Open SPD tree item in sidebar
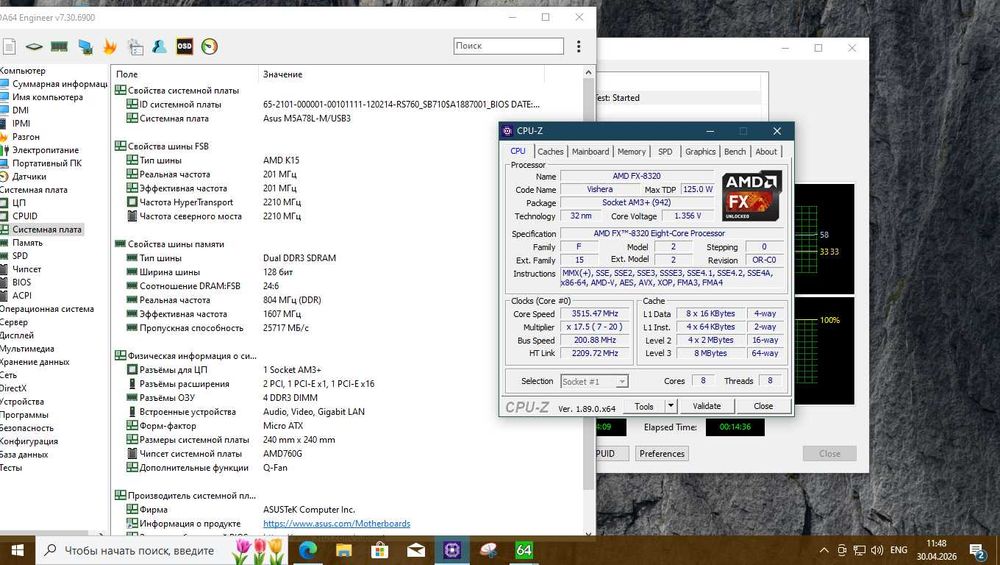Screen dimensions: 1000x565 coord(20,256)
